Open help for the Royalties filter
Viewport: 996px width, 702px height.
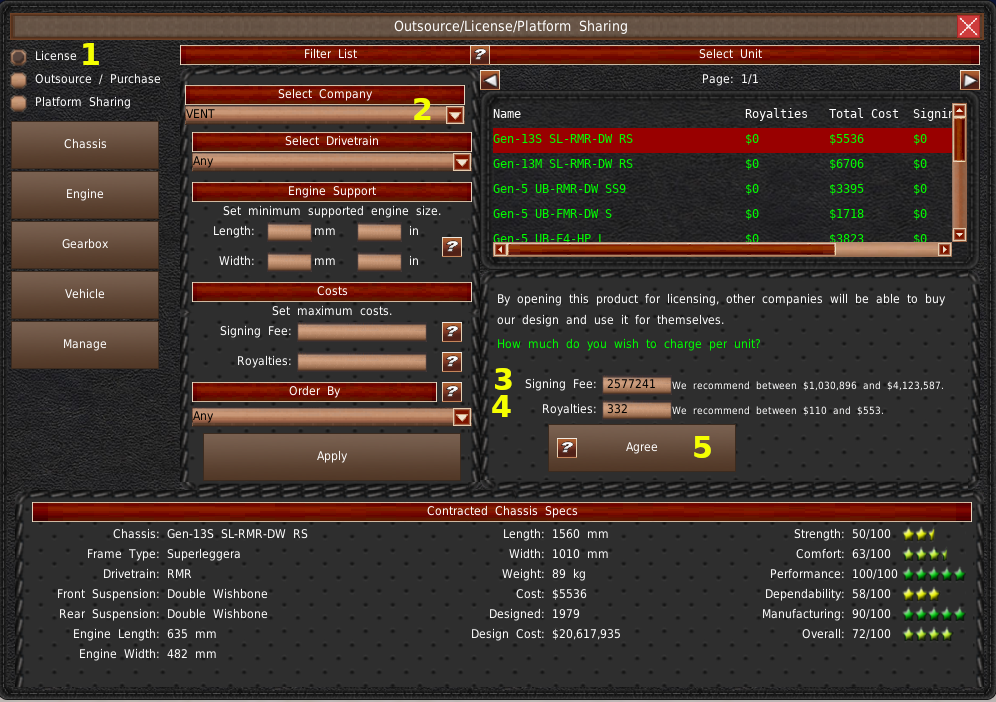point(452,362)
